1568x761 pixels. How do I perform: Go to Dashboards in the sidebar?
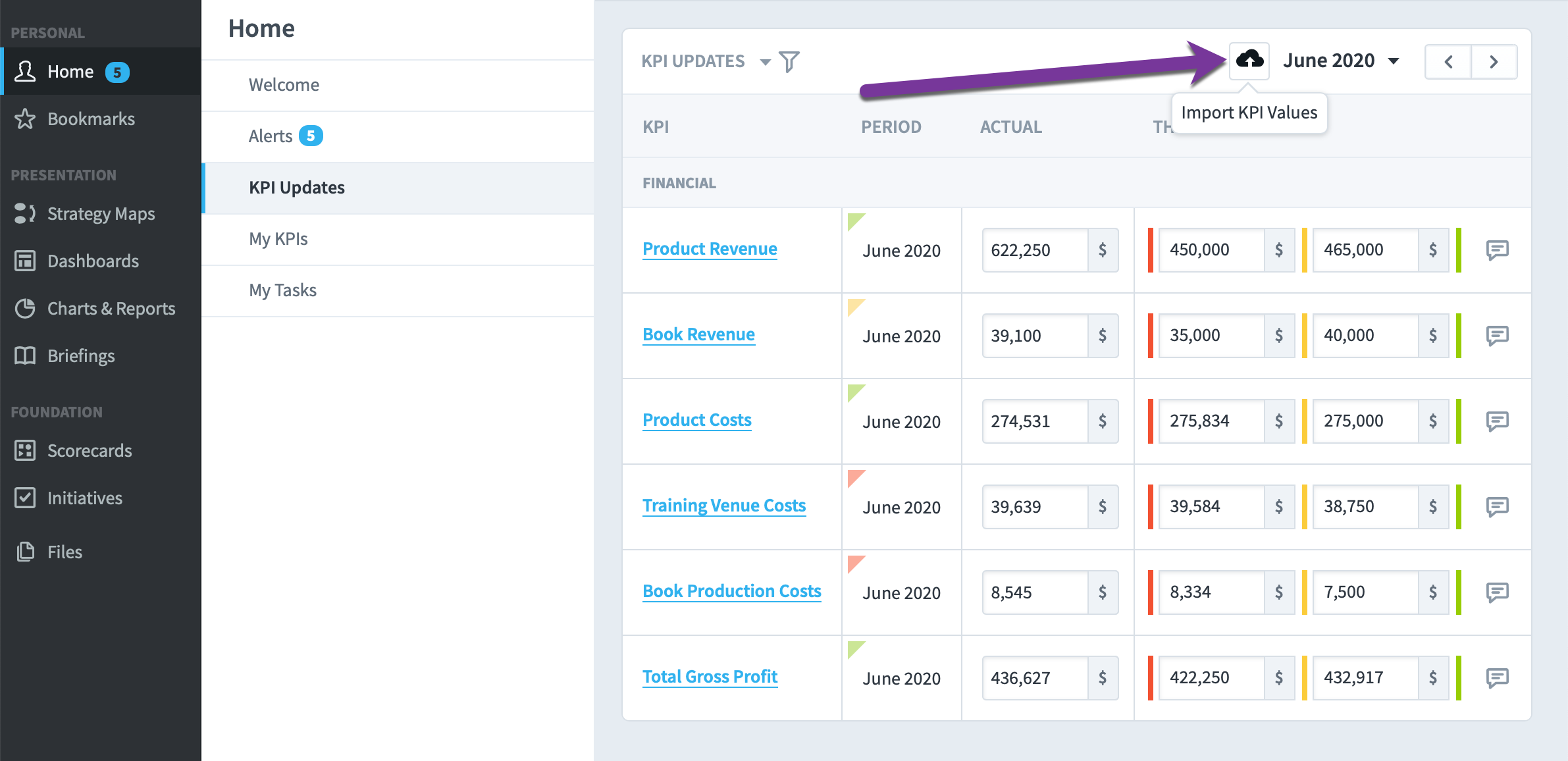click(x=93, y=261)
